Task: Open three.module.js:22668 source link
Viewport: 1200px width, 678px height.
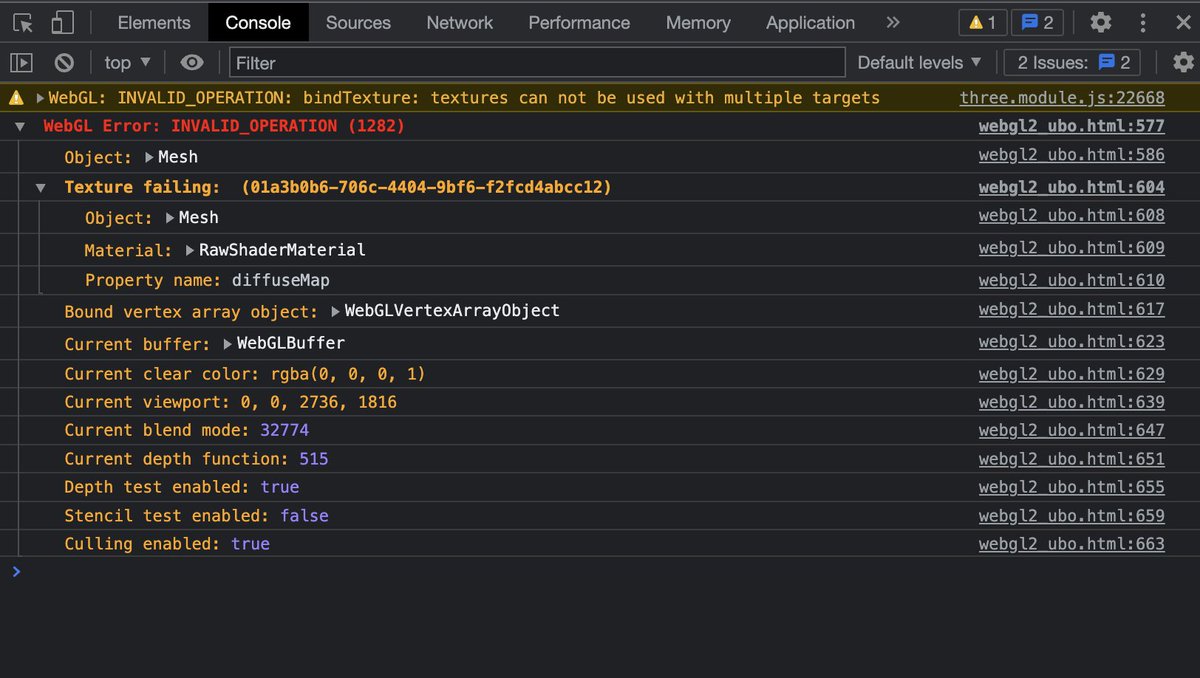Action: click(1062, 98)
